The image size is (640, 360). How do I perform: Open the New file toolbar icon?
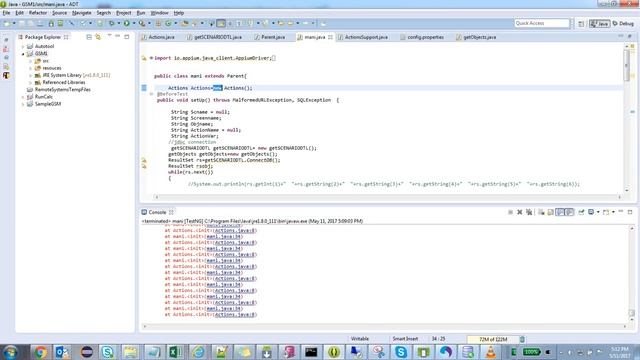(x=7, y=23)
